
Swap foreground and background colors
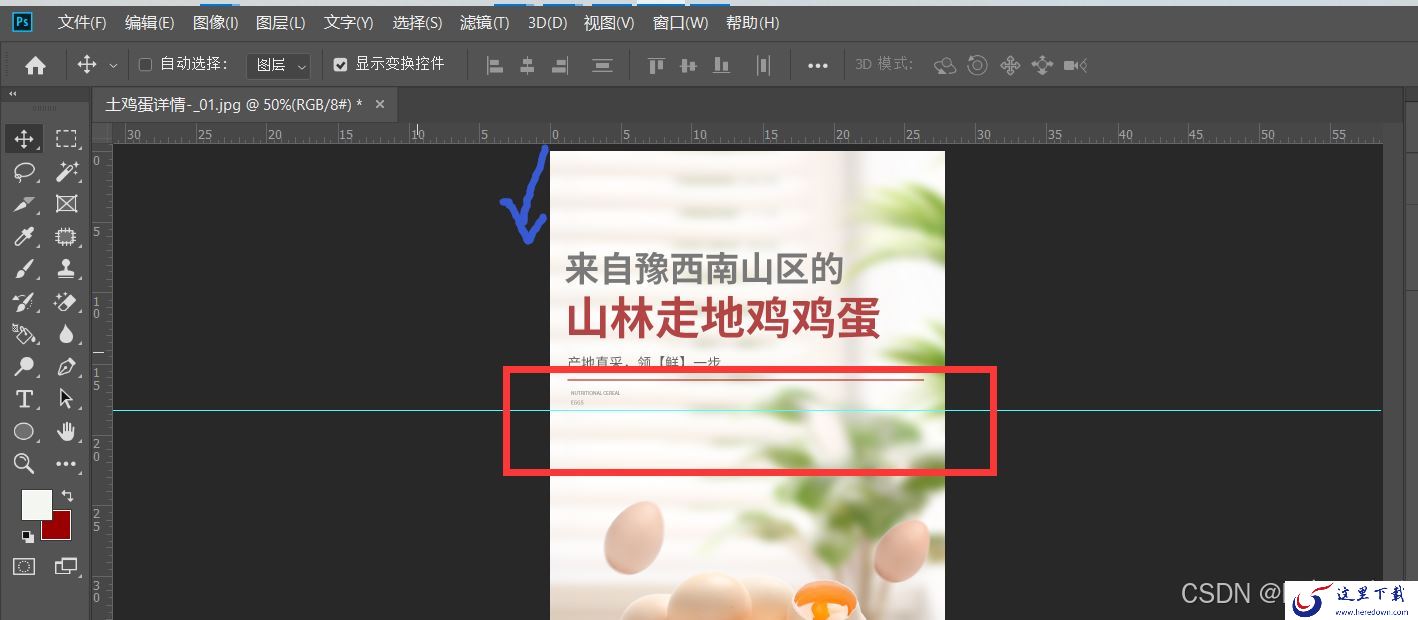[67, 495]
